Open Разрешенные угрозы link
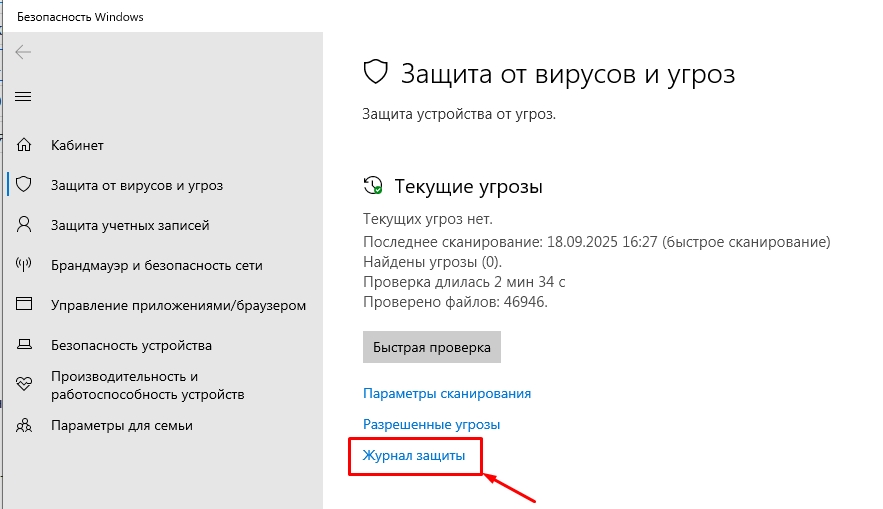This screenshot has width=883, height=509. coord(431,424)
